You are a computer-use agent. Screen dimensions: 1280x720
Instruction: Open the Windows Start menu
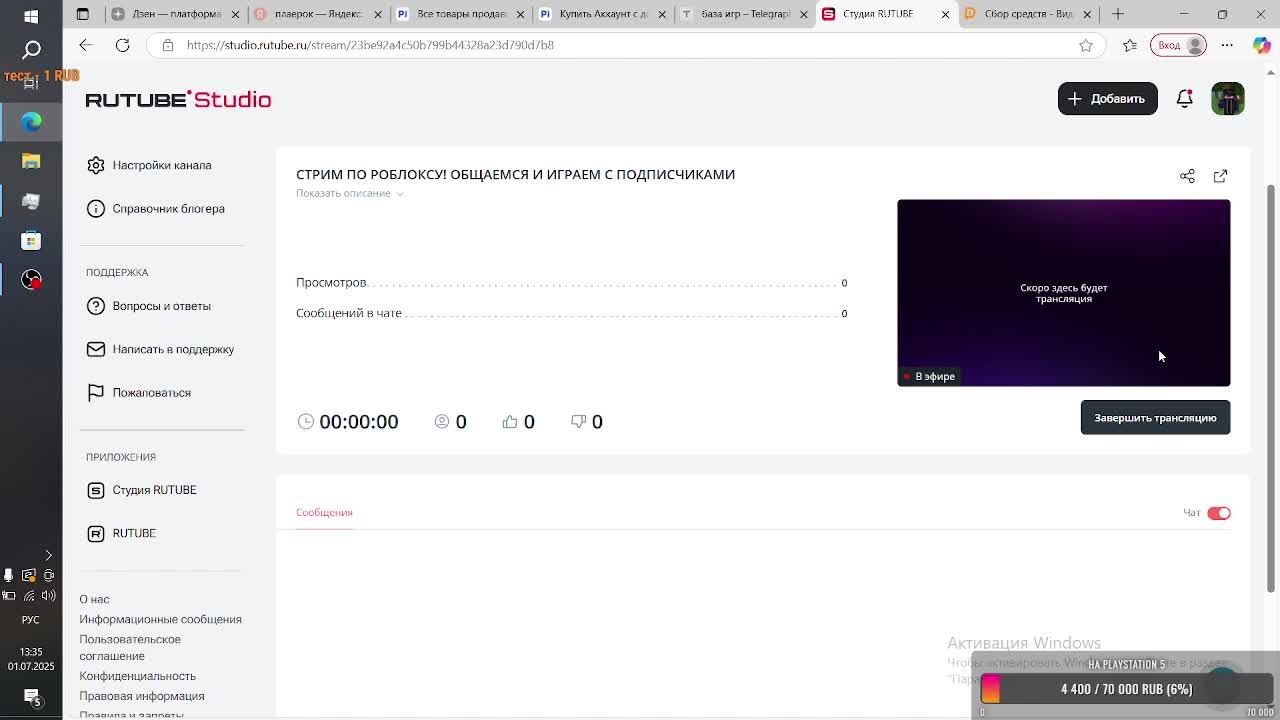coord(31,16)
